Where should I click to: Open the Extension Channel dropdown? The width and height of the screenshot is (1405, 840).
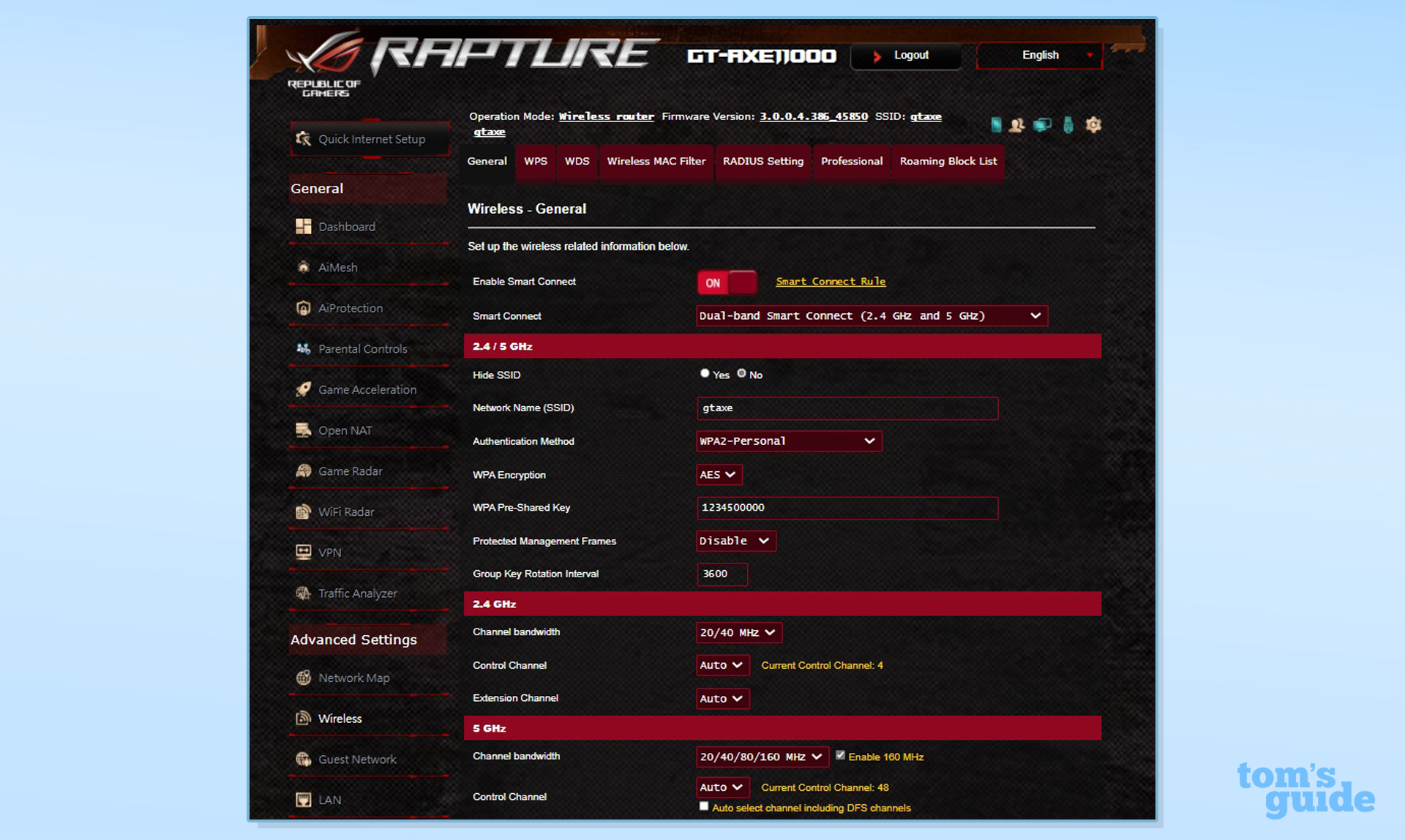click(x=722, y=699)
